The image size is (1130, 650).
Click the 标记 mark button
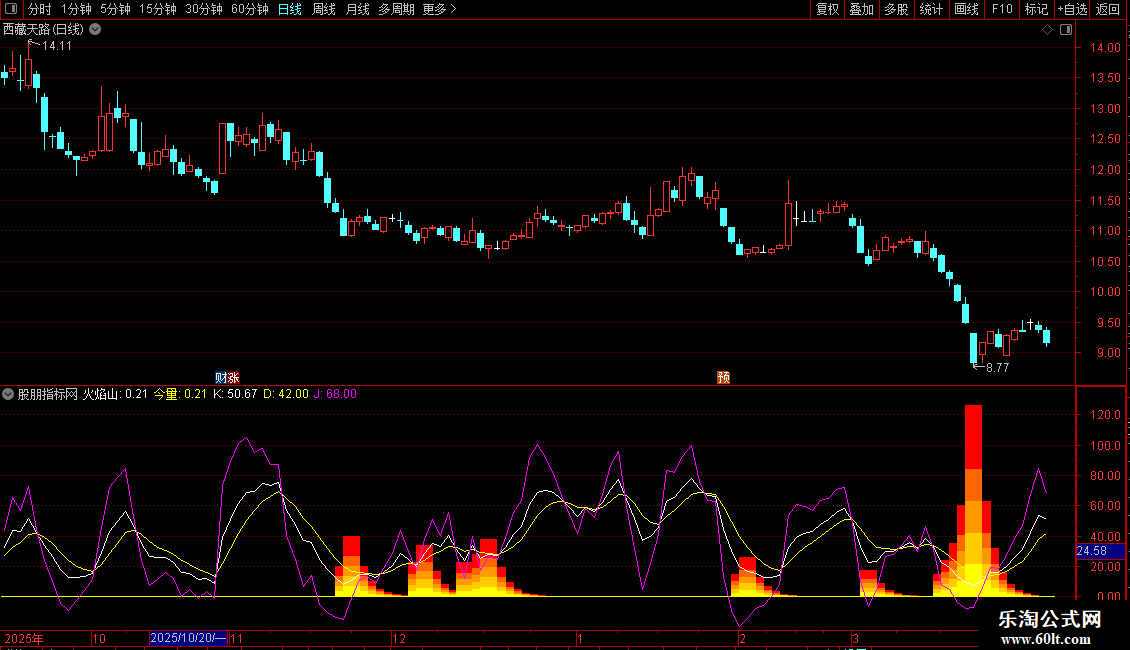[x=1036, y=9]
